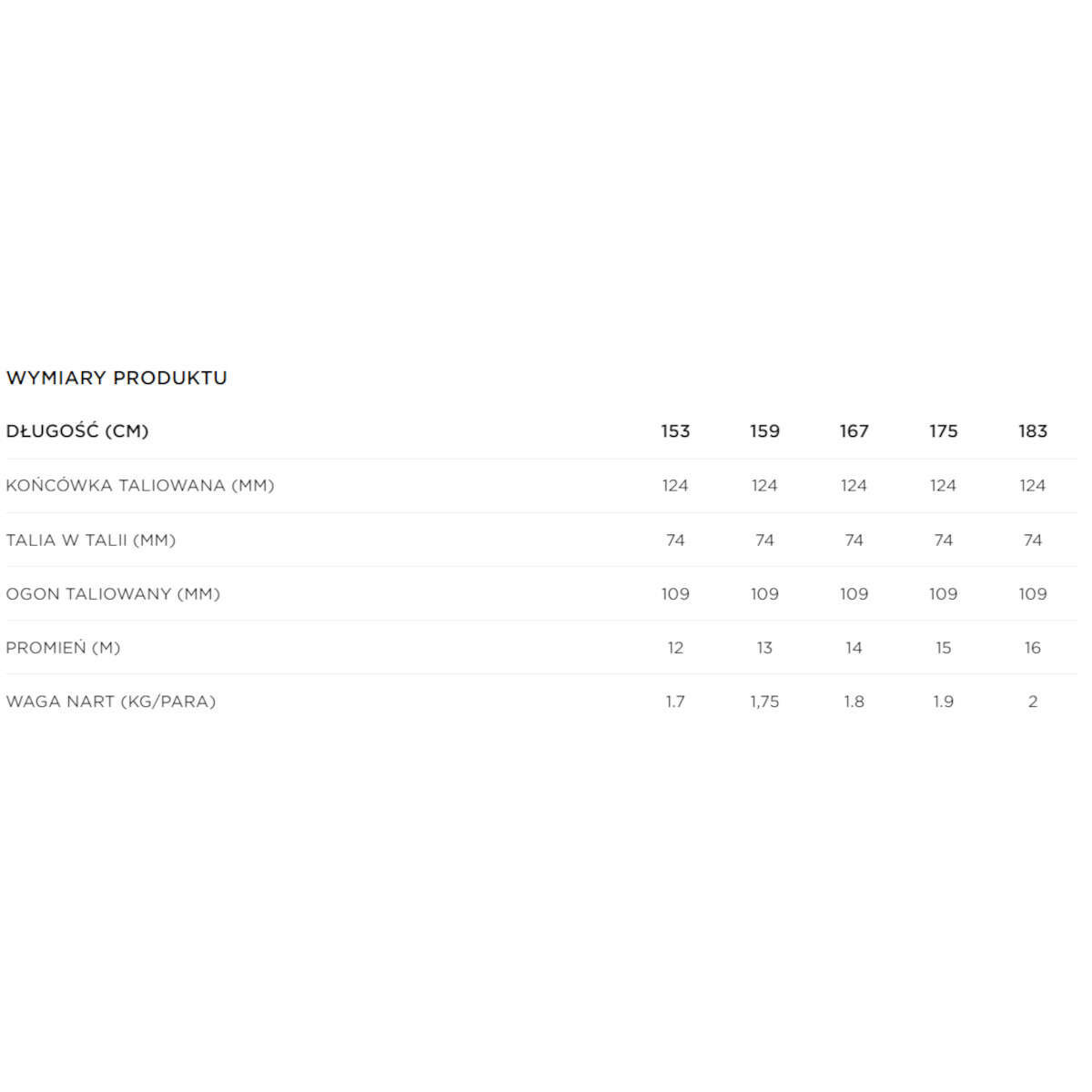The height and width of the screenshot is (1092, 1092).
Task: Click the 183 length column header
Action: [x=1032, y=431]
